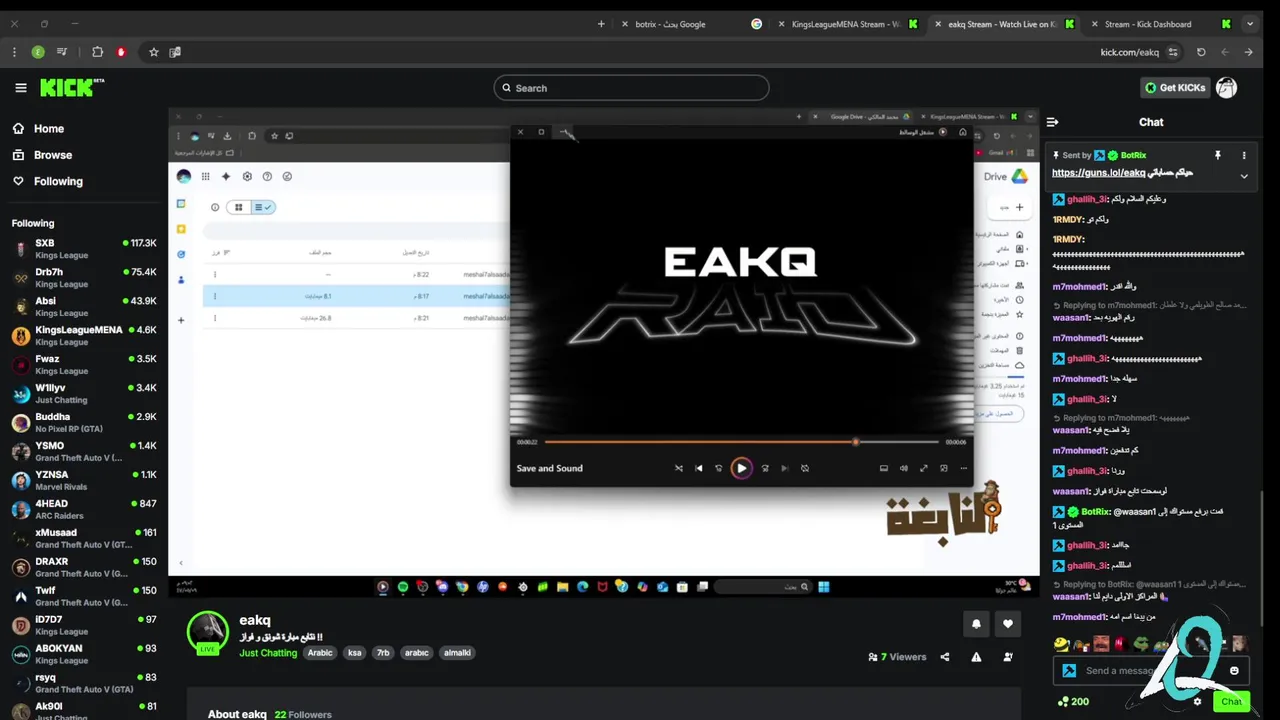
Task: Bookmark this page with star icon
Action: (x=154, y=52)
